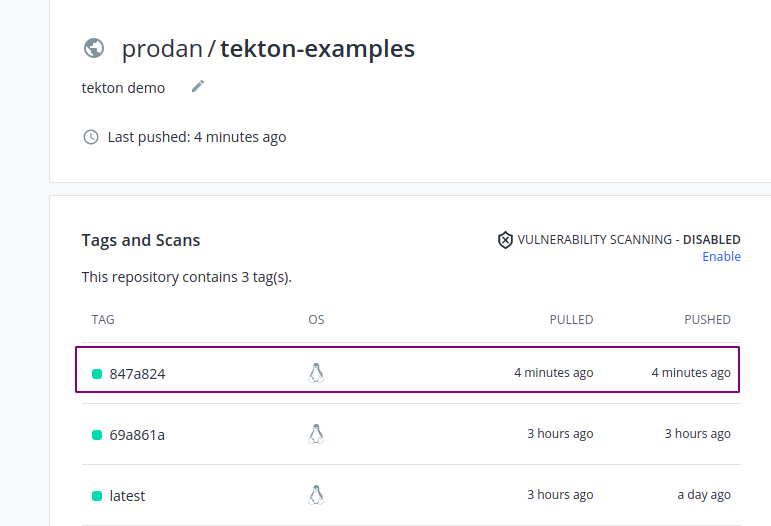
Task: Click the PULLED column header
Action: [571, 320]
